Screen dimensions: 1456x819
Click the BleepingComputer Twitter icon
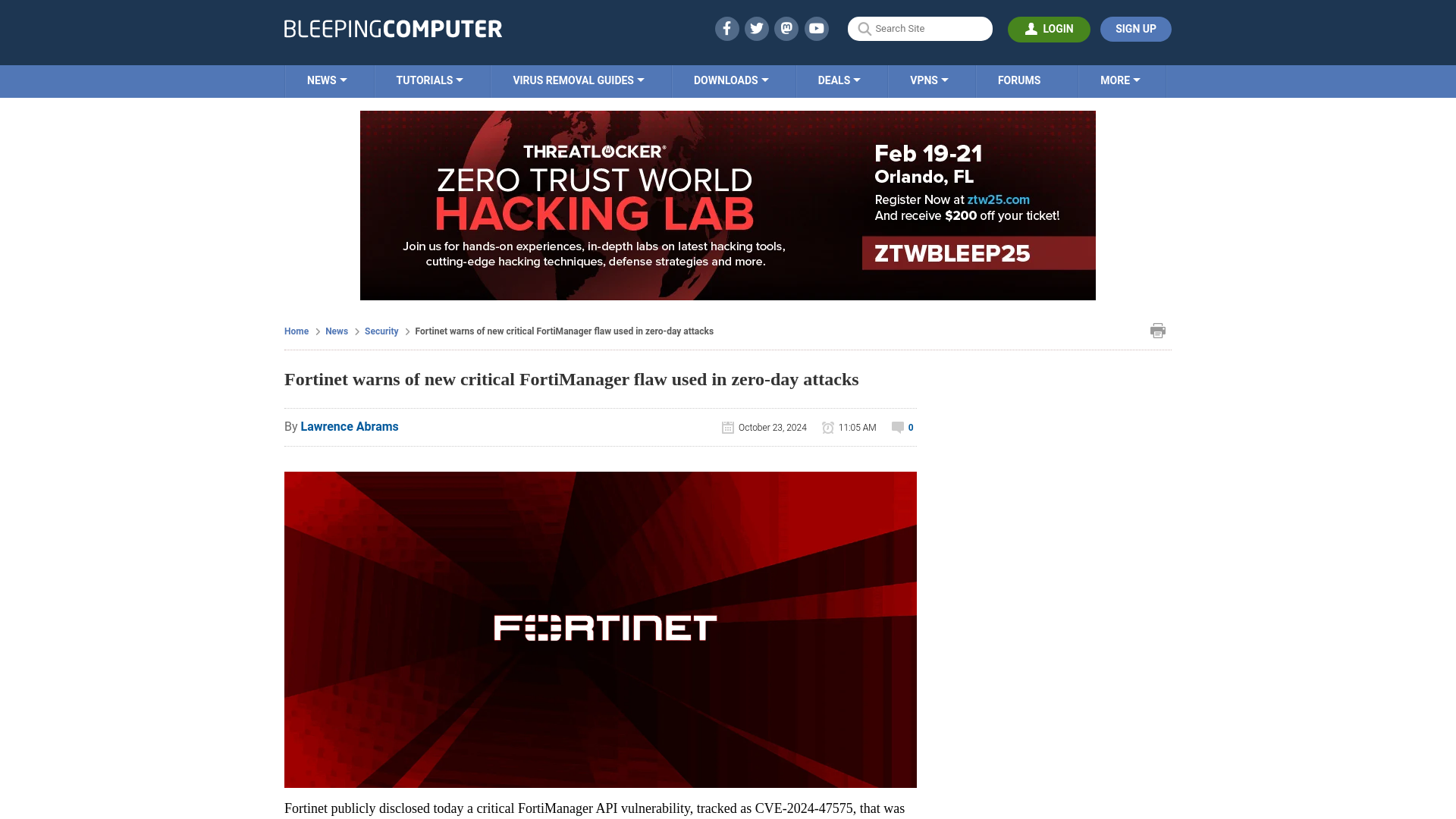coord(757,28)
